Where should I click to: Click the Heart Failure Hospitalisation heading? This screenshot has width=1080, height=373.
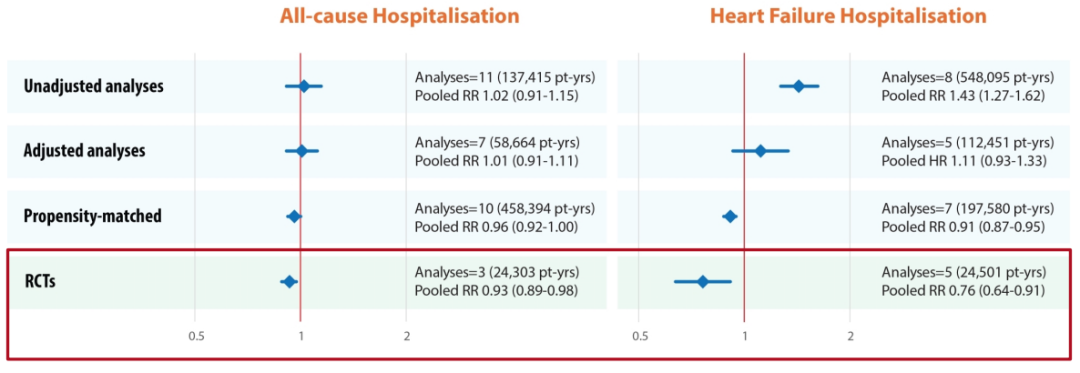click(848, 17)
